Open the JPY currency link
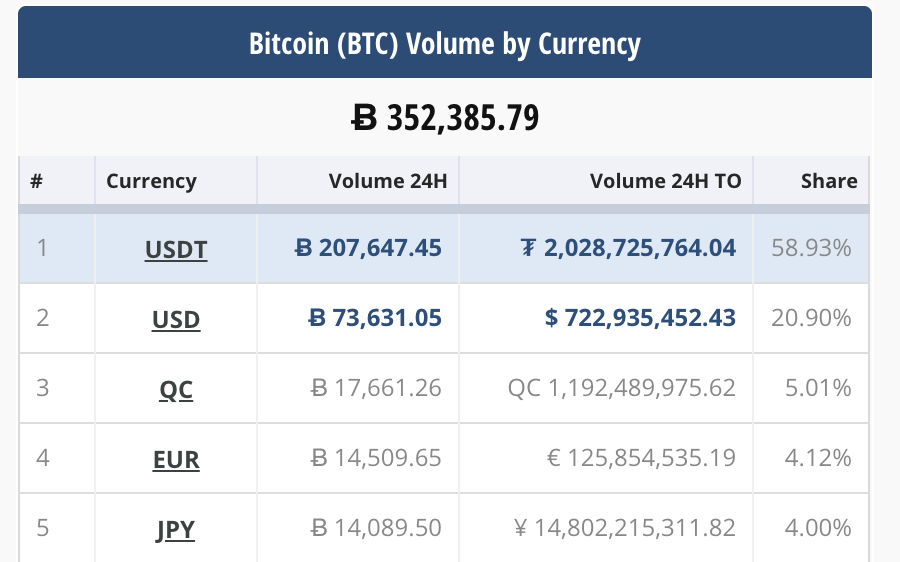The image size is (900, 562). (176, 528)
